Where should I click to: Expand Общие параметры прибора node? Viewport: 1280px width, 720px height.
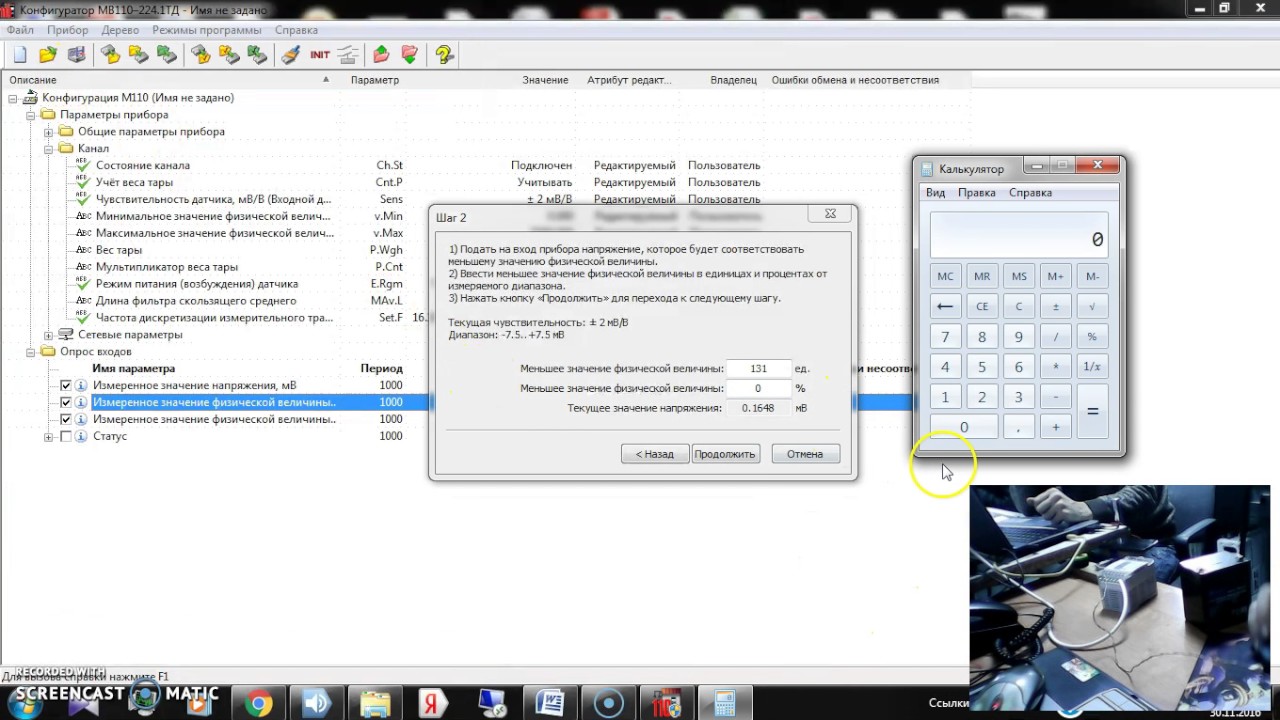48,132
